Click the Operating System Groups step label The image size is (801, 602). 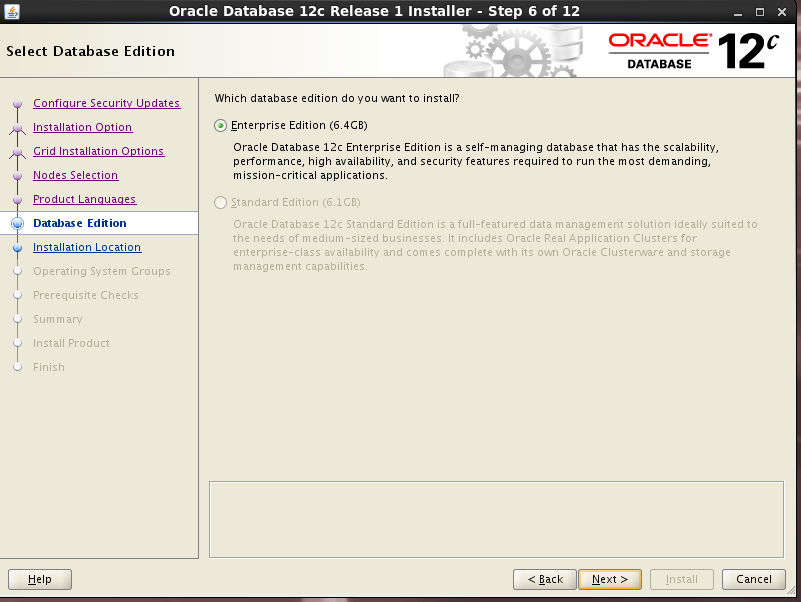point(102,271)
